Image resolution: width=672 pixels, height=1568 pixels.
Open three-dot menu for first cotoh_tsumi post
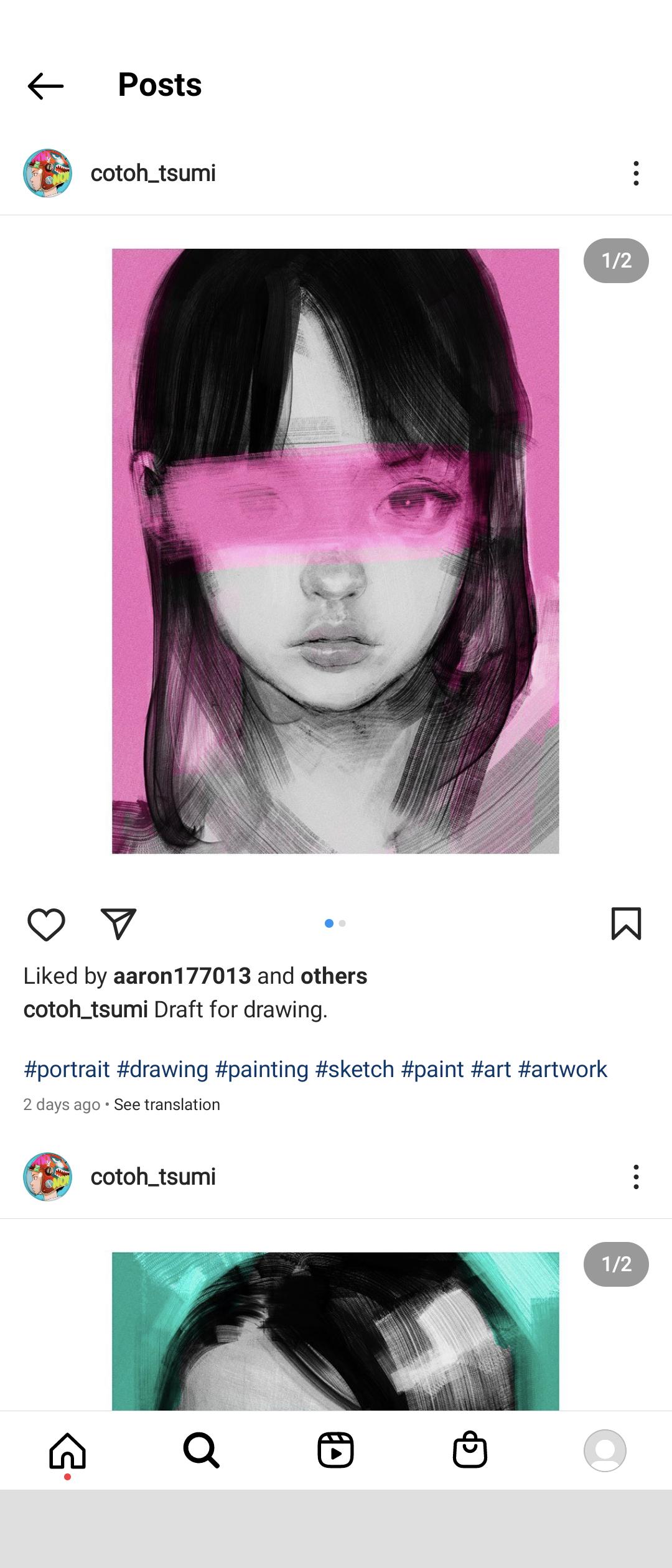point(635,174)
